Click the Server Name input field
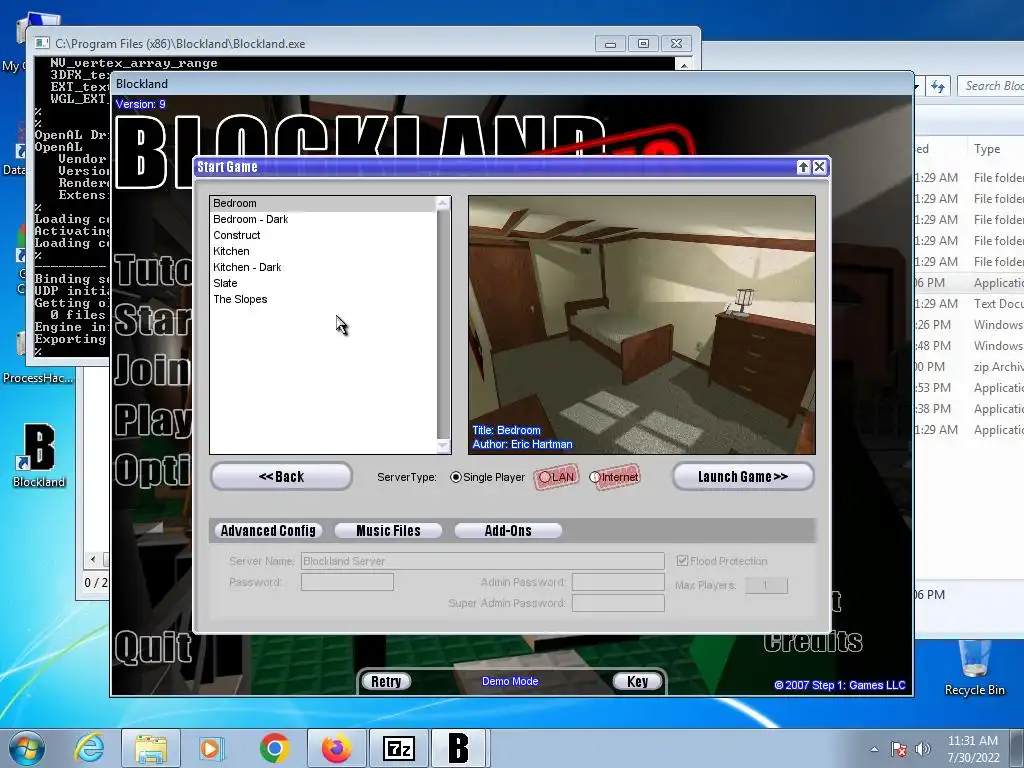 [483, 561]
